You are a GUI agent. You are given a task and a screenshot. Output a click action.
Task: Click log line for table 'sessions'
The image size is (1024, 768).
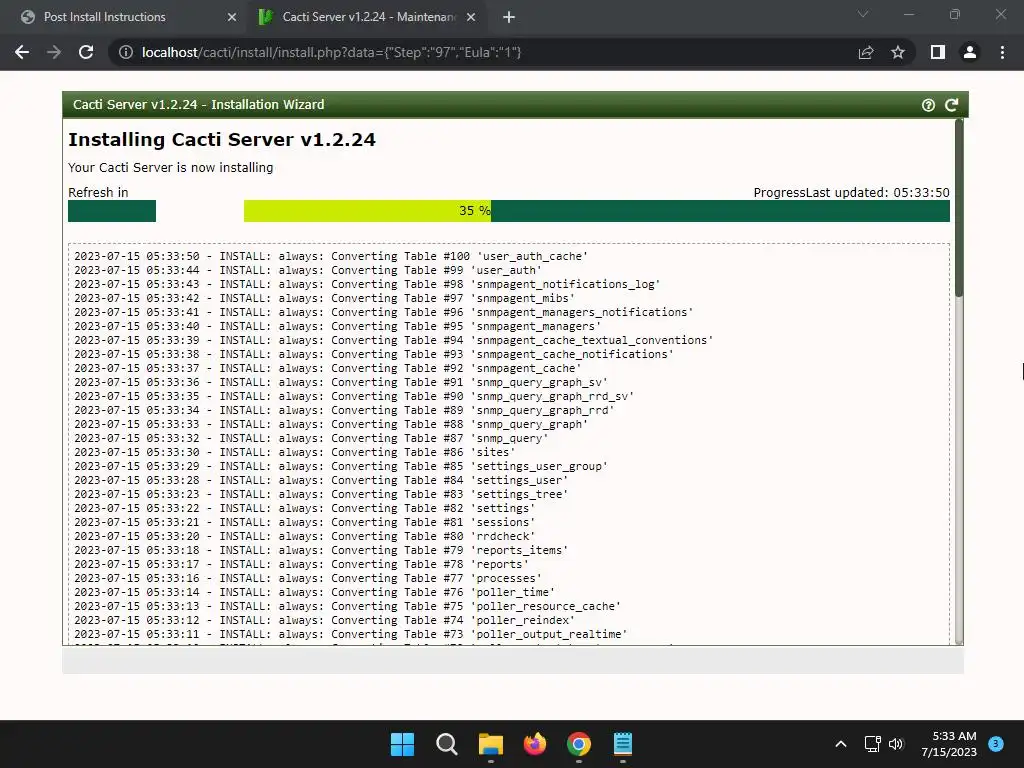coord(304,522)
